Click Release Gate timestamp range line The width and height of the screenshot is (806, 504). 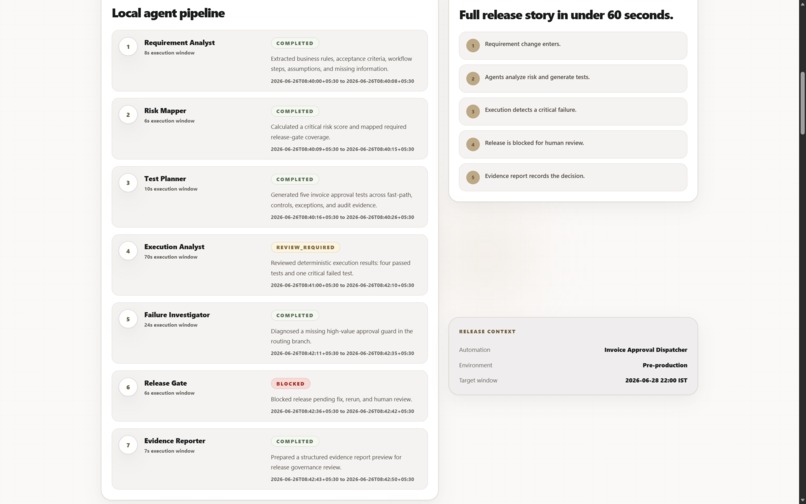tap(342, 411)
